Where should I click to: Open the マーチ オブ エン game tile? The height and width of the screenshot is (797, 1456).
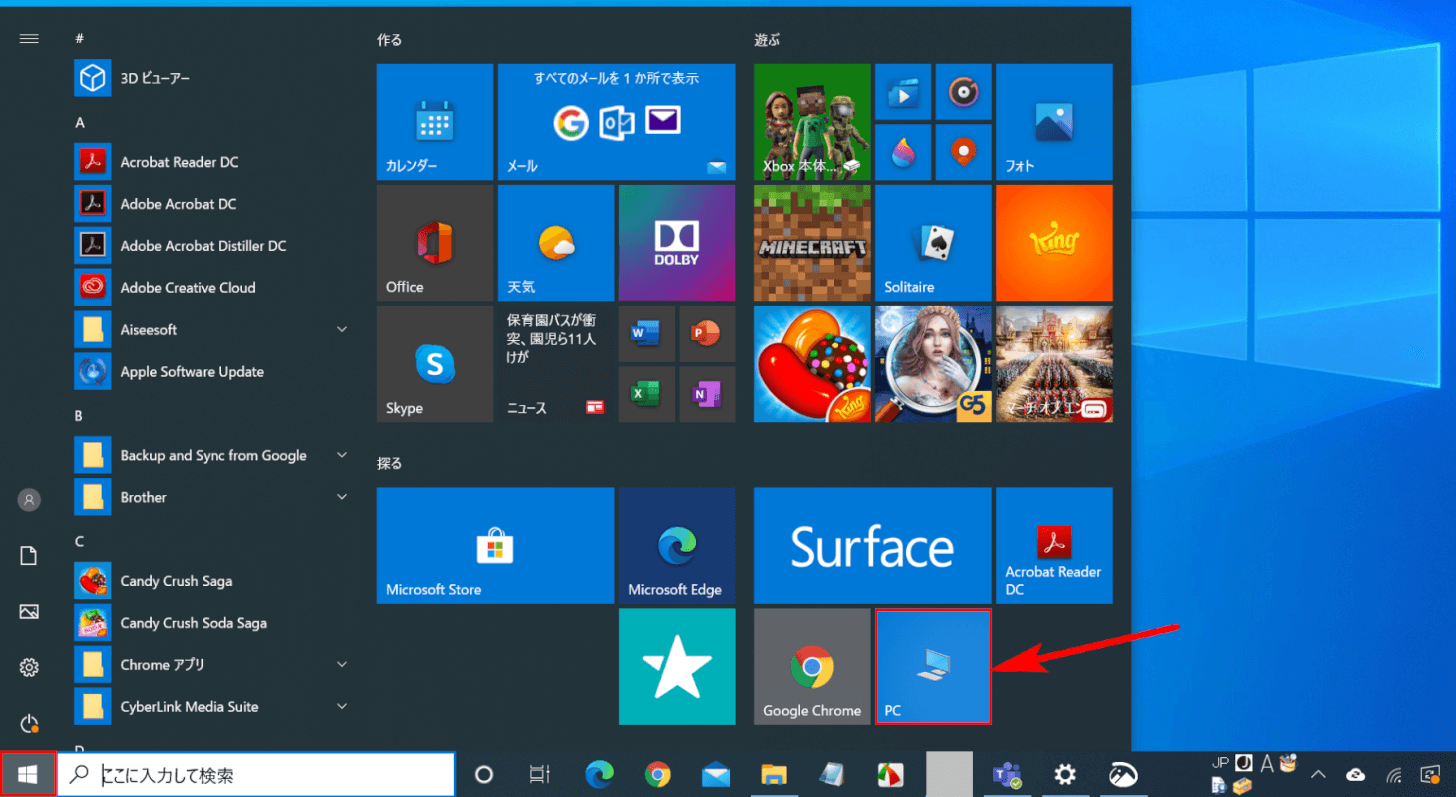point(1054,364)
